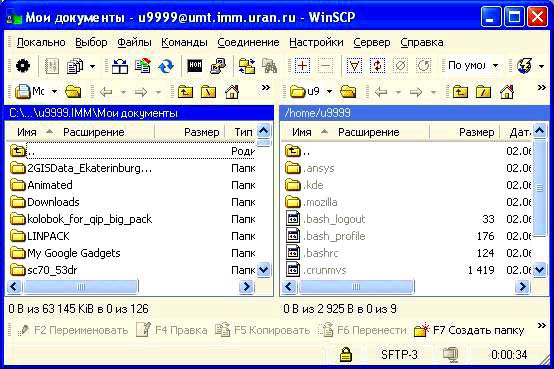Select the .bashrc file in remote panel

pyautogui.click(x=311, y=253)
